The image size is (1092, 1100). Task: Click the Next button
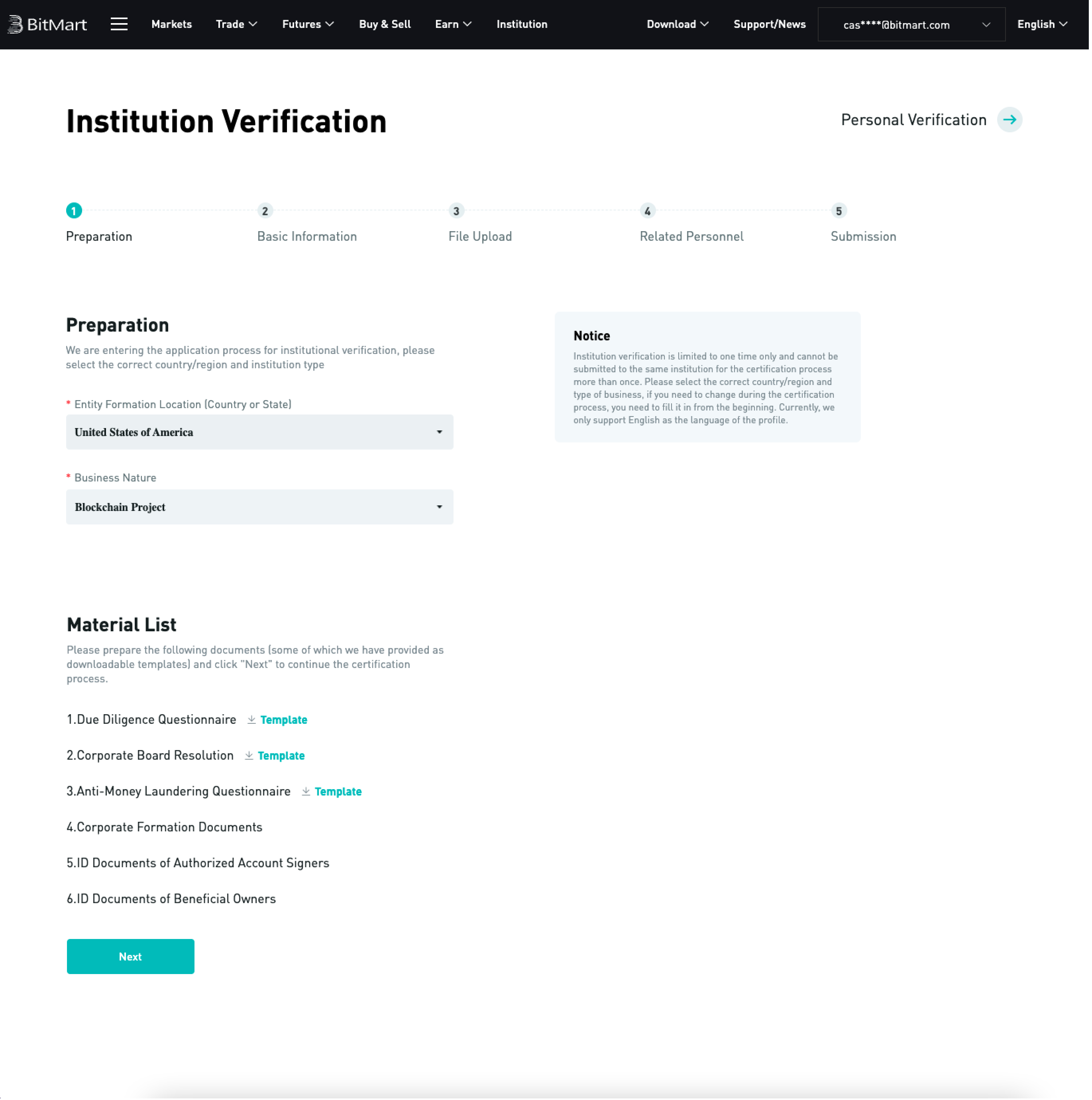tap(130, 956)
